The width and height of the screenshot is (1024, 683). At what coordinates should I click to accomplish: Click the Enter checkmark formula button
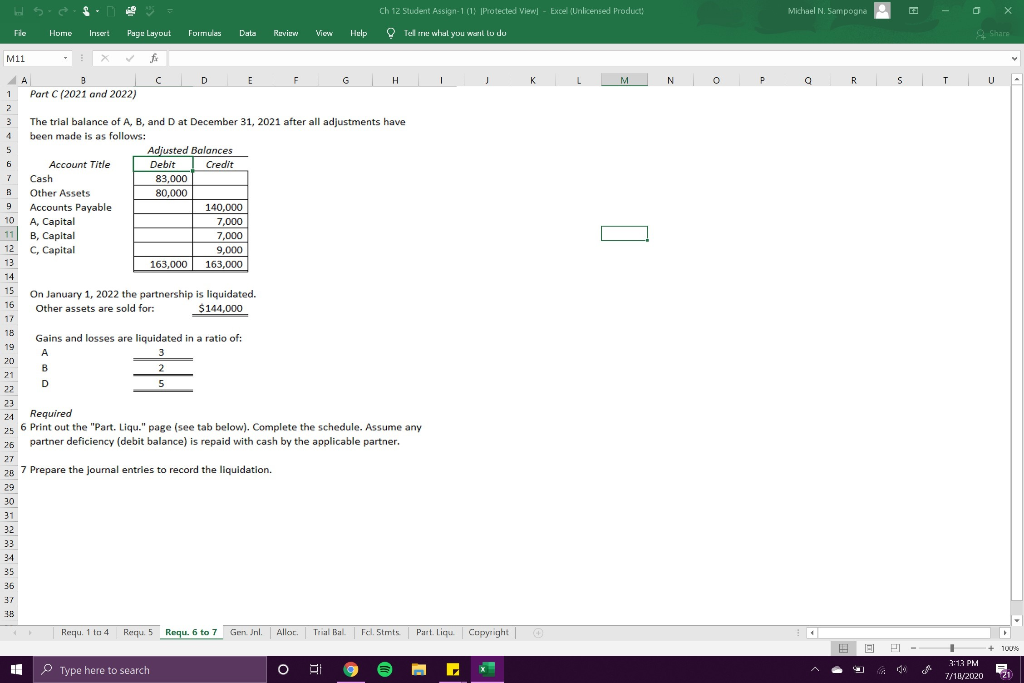point(129,59)
